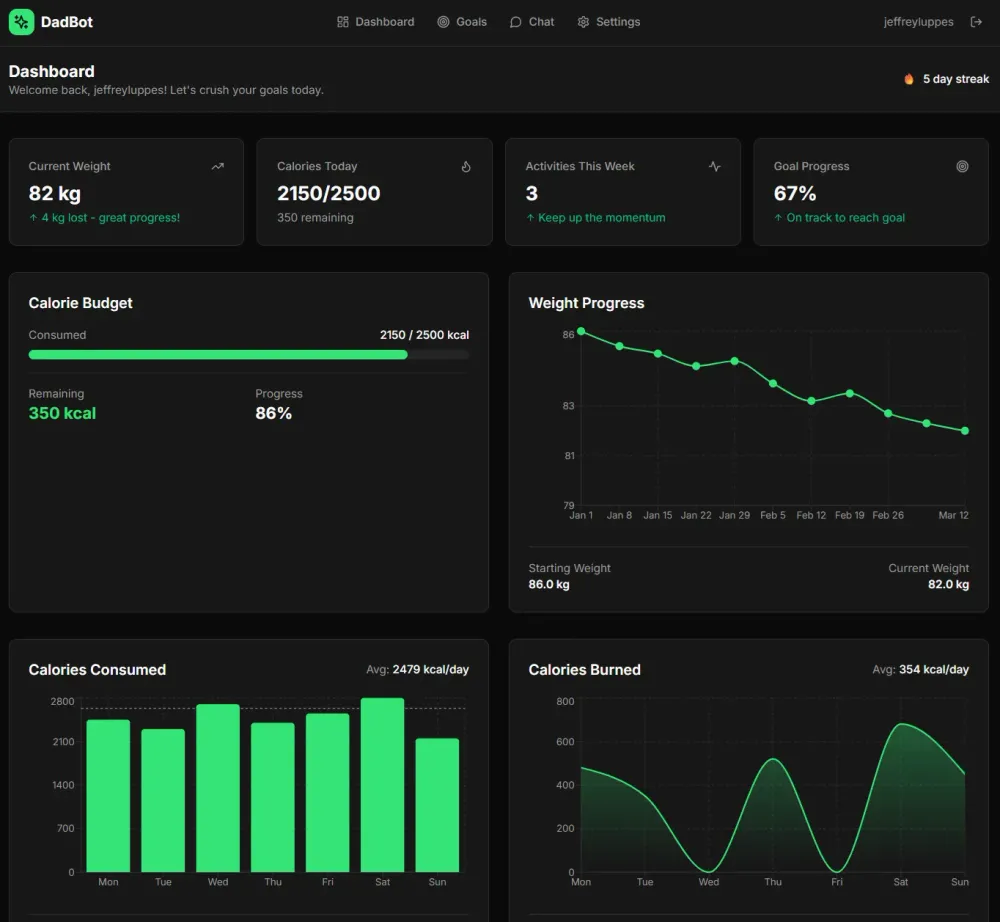
Task: Click the flame icon on Calories Today
Action: pos(466,166)
